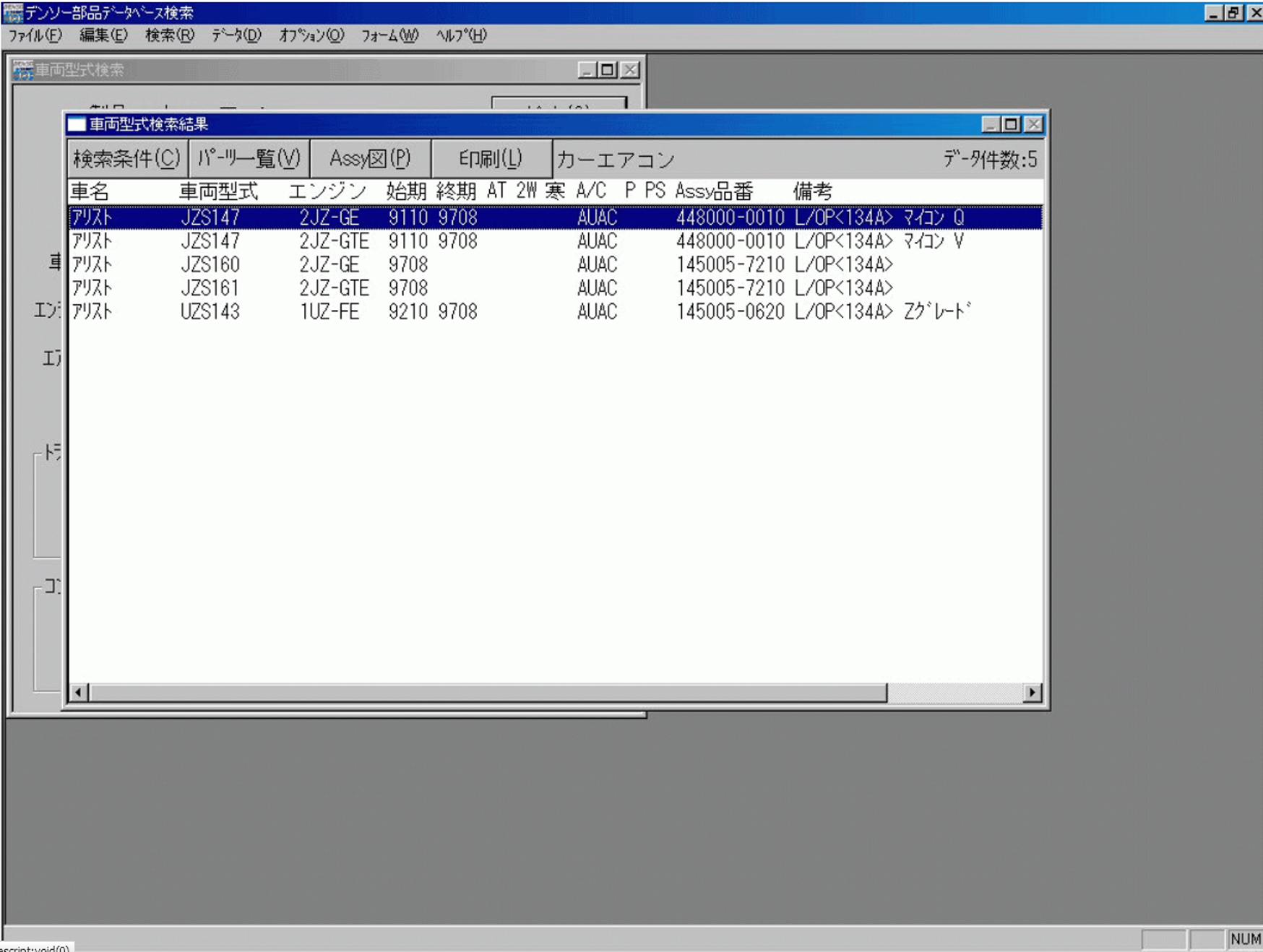Click the 車両型式検索結果 window title icon

coord(77,125)
